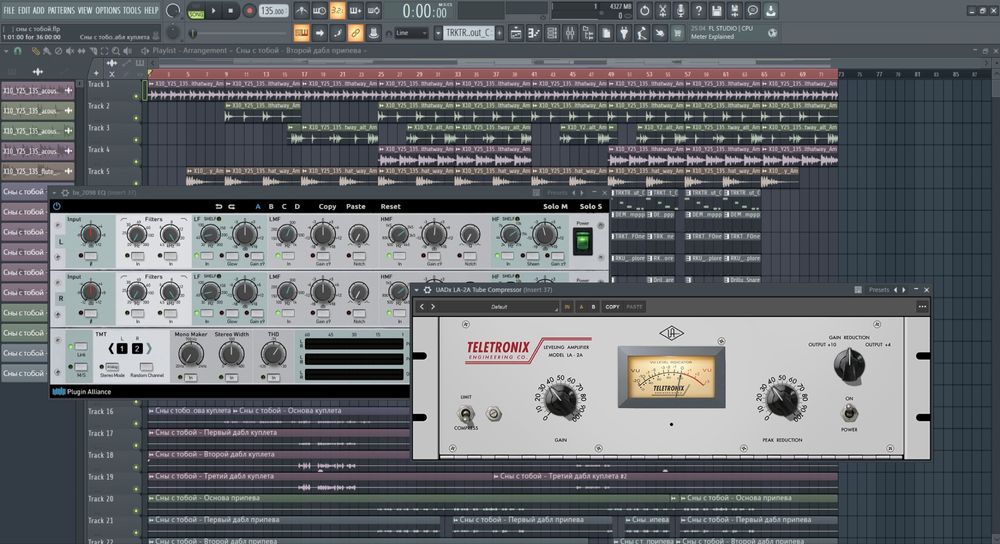The image size is (1000, 544).
Task: Click LA-2A next preset arrow
Action: (x=433, y=307)
